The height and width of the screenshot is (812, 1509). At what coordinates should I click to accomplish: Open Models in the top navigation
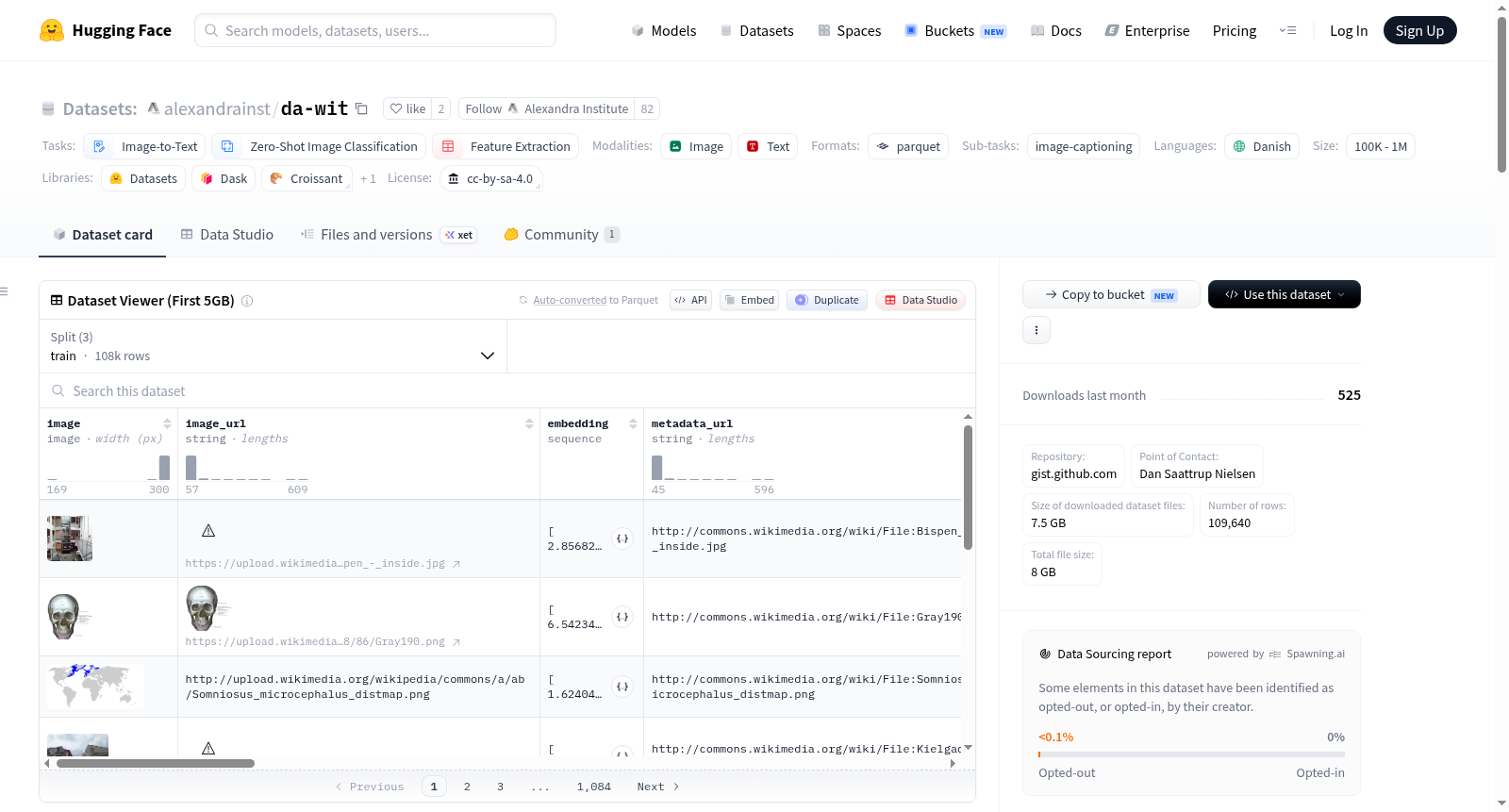coord(664,30)
